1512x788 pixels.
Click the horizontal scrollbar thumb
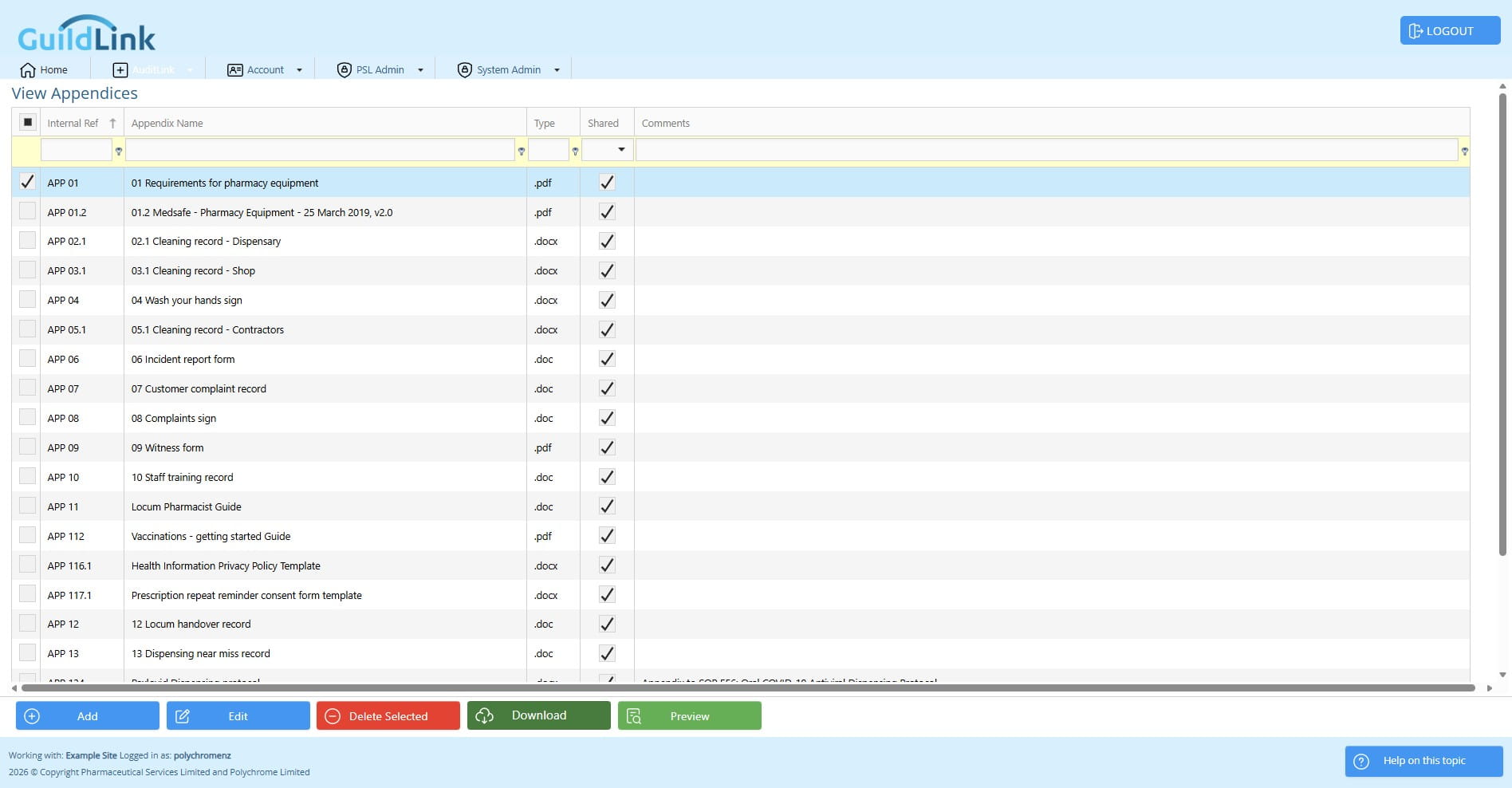(x=748, y=688)
